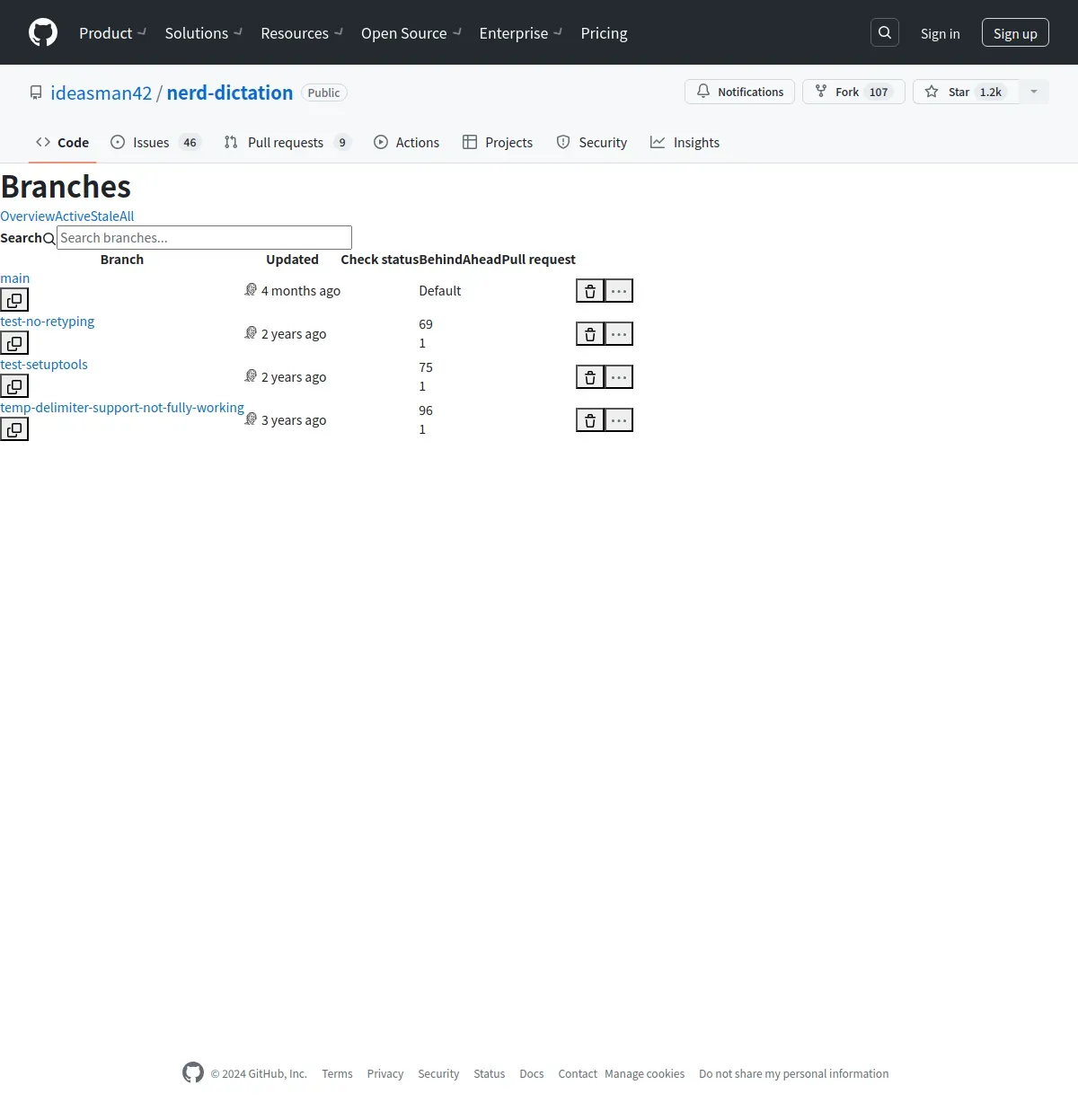Image resolution: width=1078 pixels, height=1120 pixels.
Task: Expand the Solutions menu
Action: [203, 33]
